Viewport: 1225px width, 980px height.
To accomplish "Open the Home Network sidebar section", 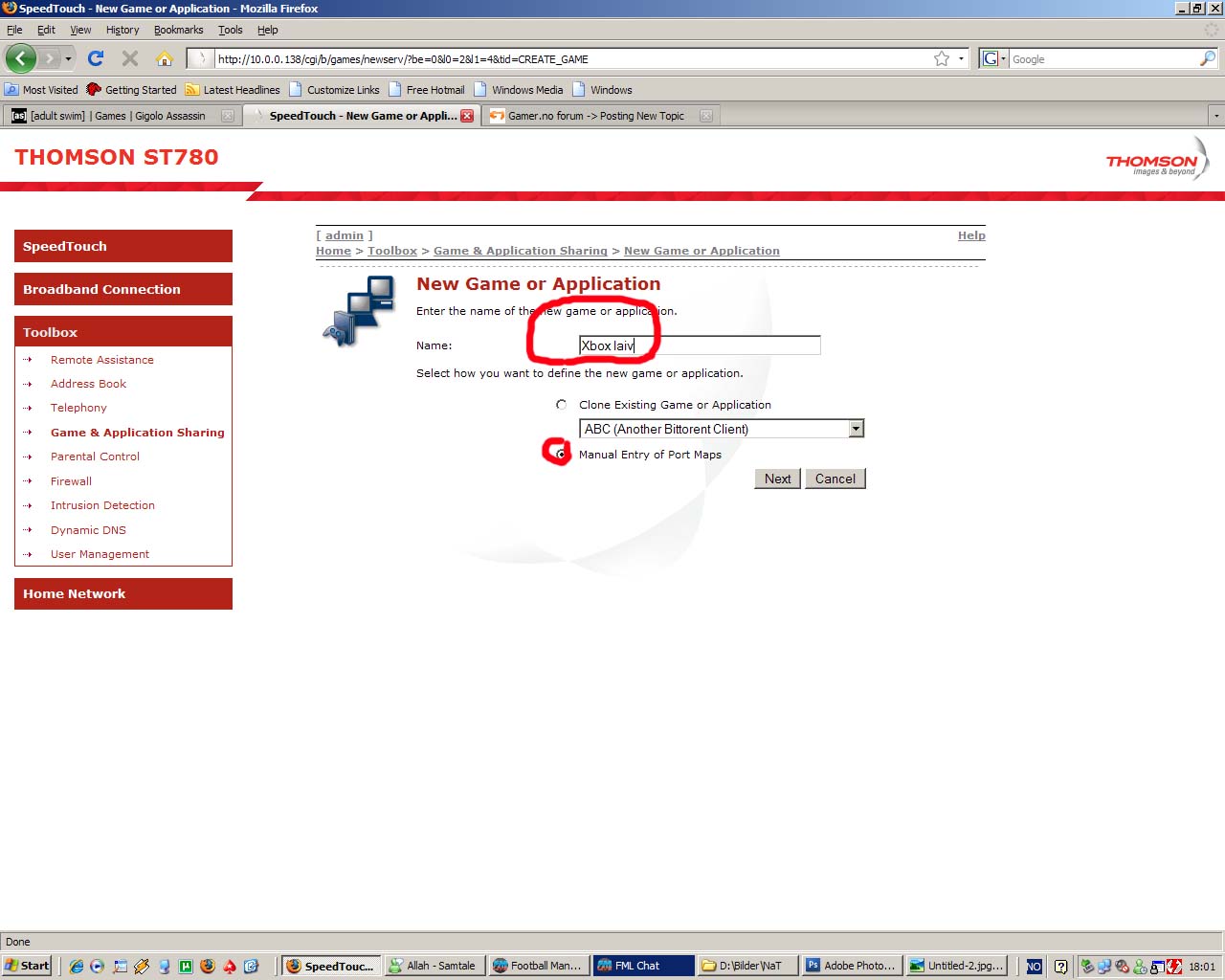I will [123, 593].
